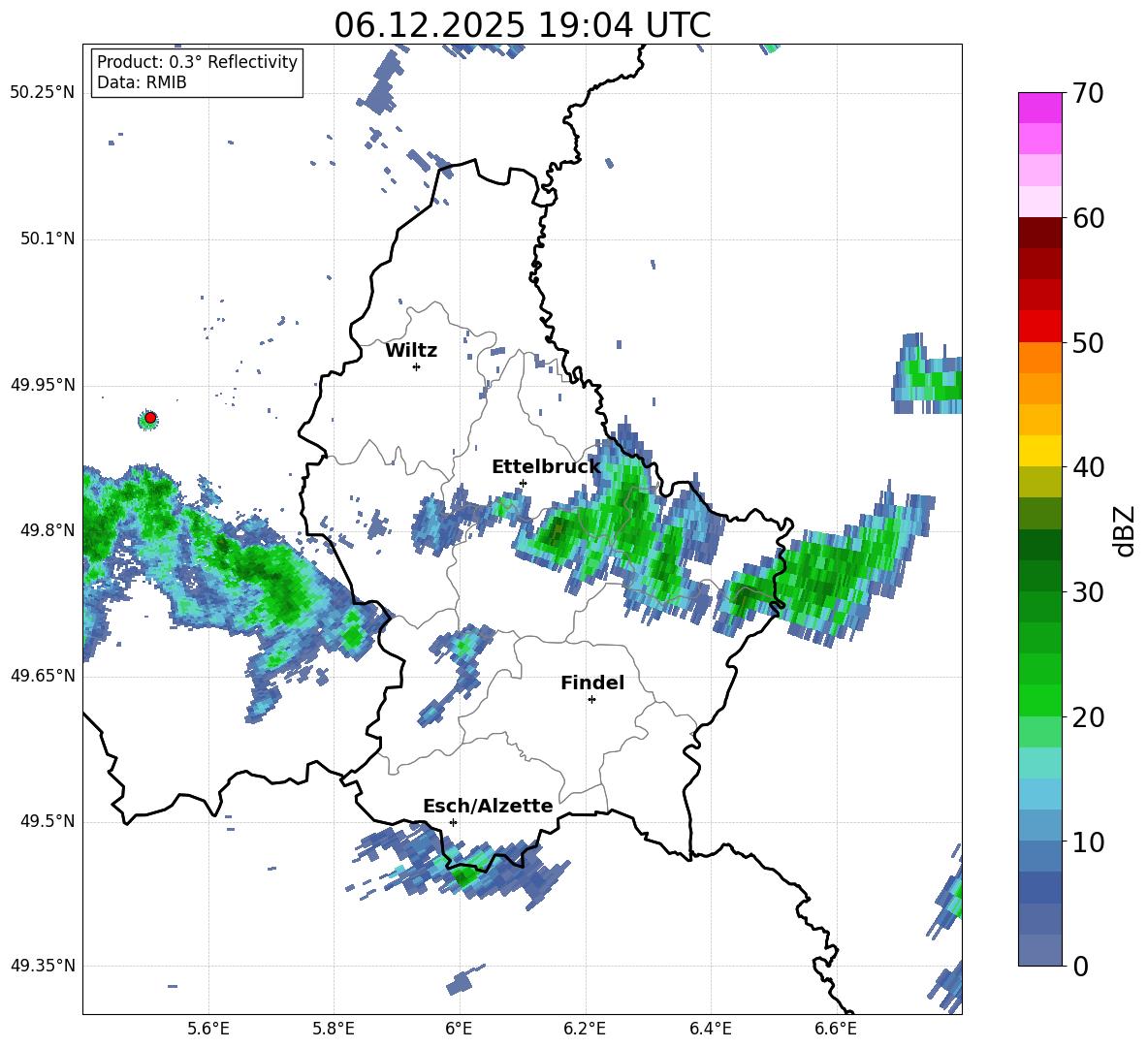Viewport: 1148px width, 1048px height.
Task: Click the yellow 40 dBZ colorbar segment
Action: tap(1040, 452)
